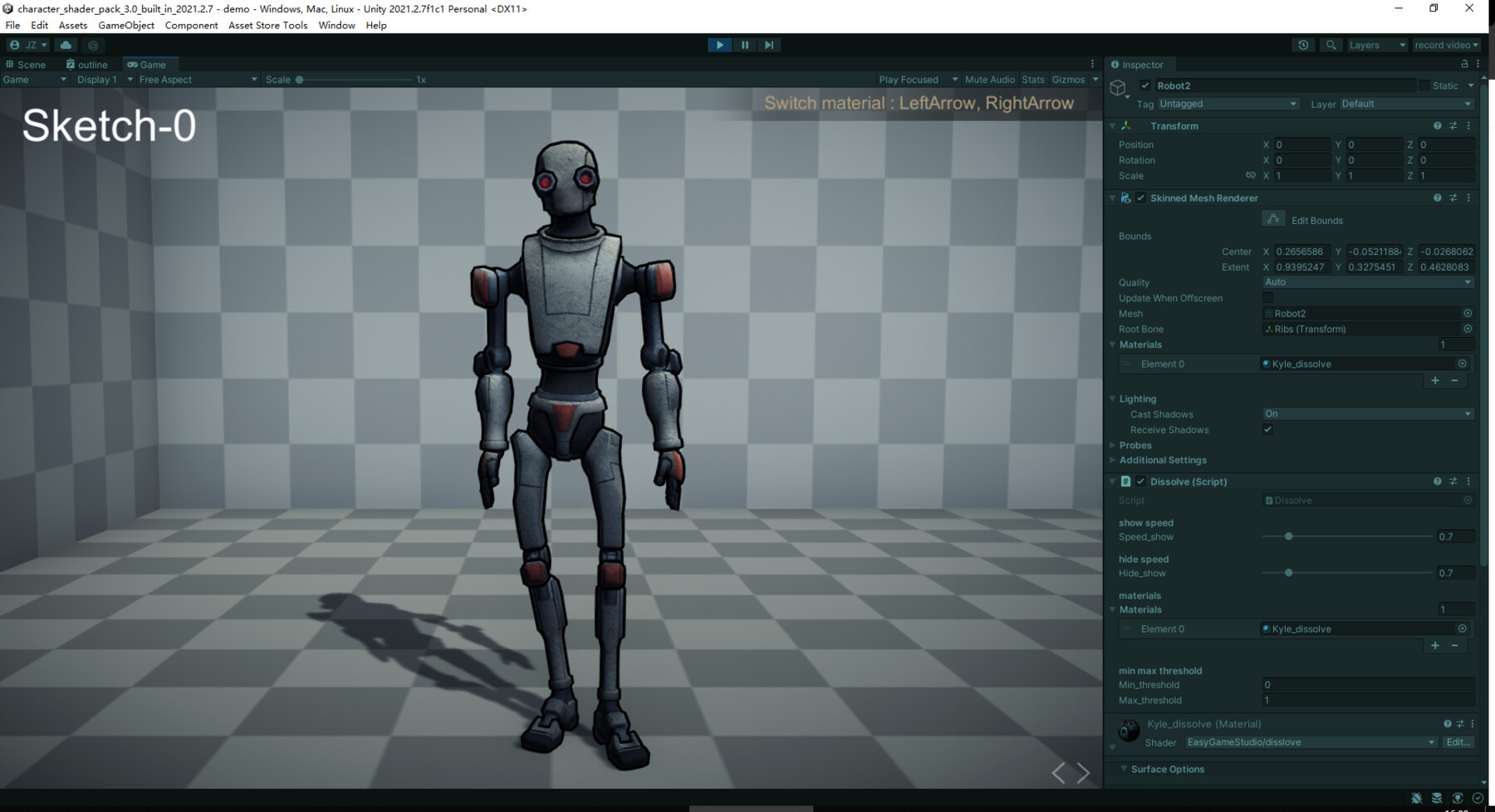The height and width of the screenshot is (812, 1495).
Task: Open the search window from the toolbar
Action: tap(1331, 45)
